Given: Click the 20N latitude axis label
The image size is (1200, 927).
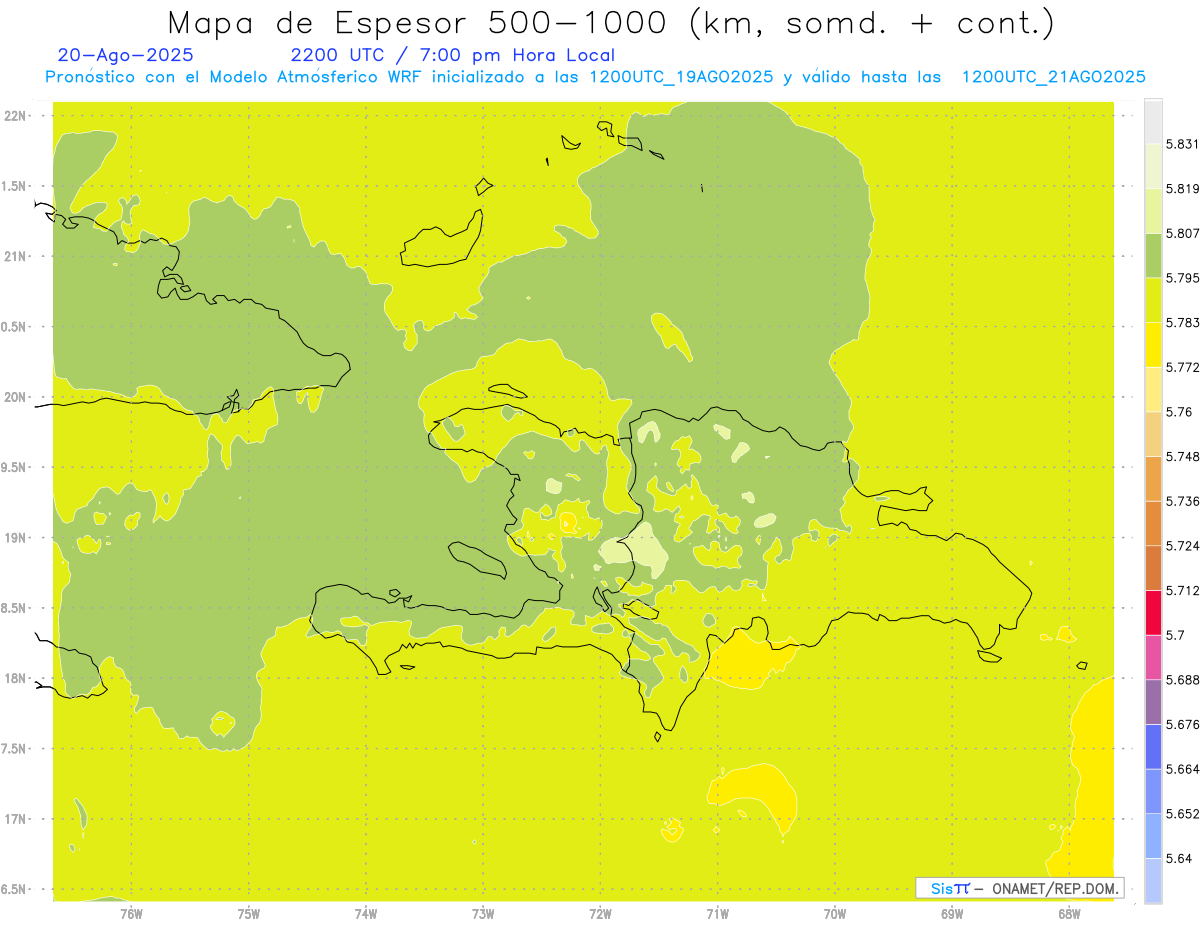Looking at the screenshot, I should pos(15,397).
